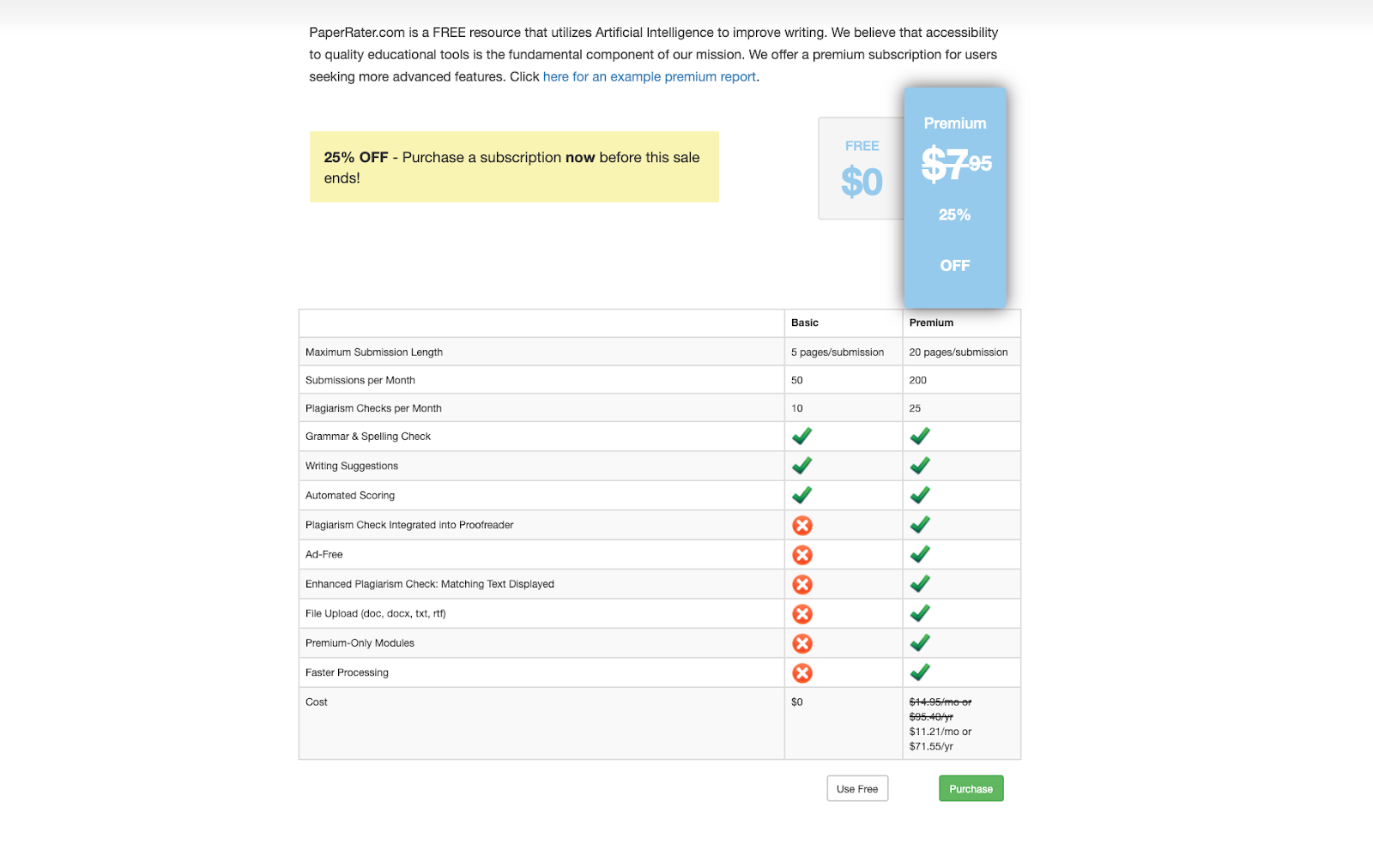The height and width of the screenshot is (868, 1373).
Task: Click the File Upload (doc, docx, txt, rtf) label
Action: [376, 613]
